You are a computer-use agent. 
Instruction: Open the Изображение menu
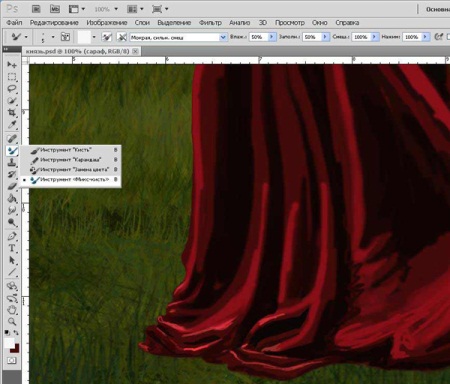[107, 23]
